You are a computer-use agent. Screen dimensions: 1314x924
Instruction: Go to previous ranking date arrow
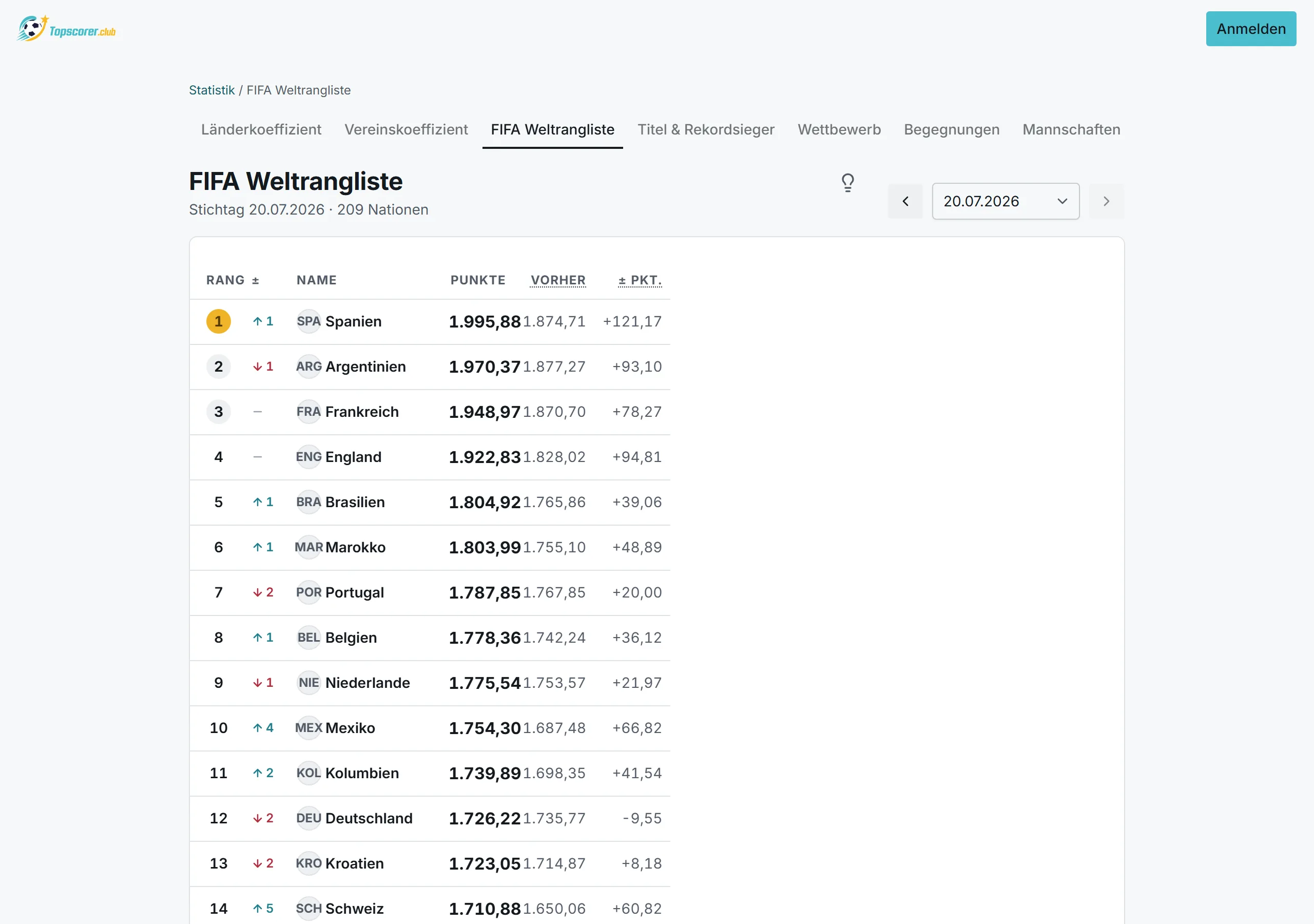[905, 201]
